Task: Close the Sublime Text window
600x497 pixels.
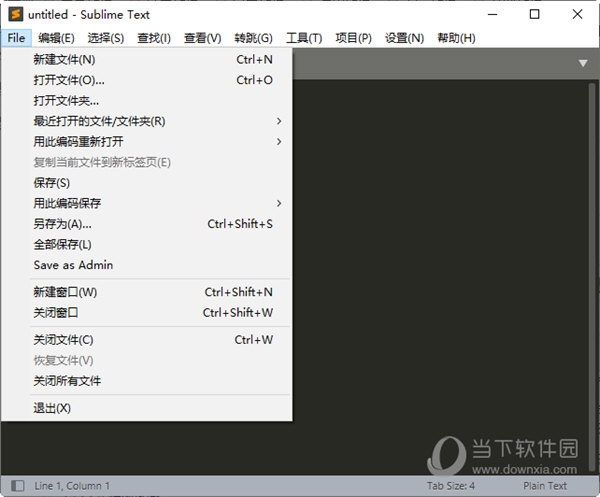Action: [577, 15]
